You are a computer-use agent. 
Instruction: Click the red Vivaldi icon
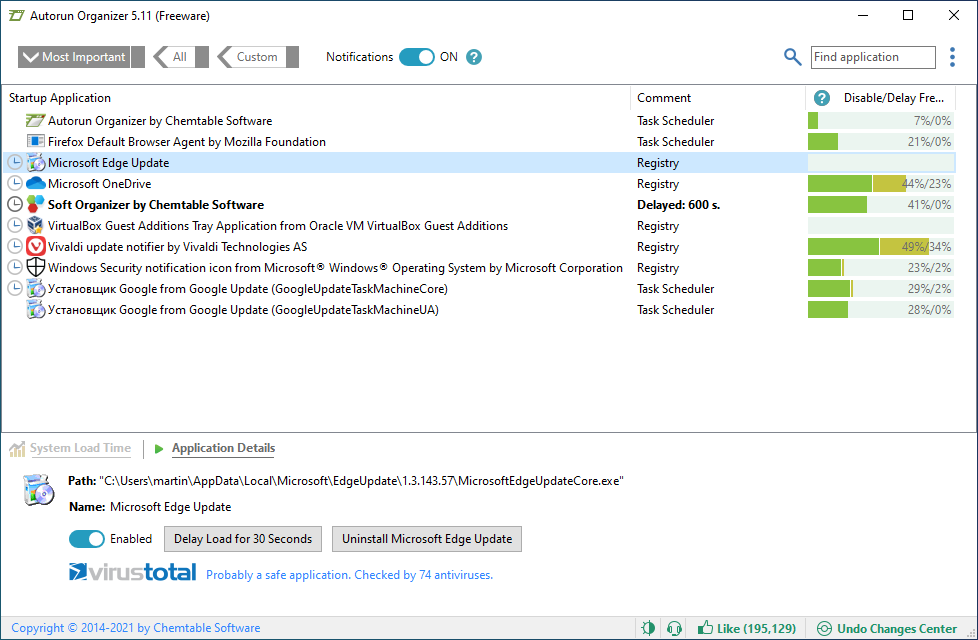pos(36,246)
